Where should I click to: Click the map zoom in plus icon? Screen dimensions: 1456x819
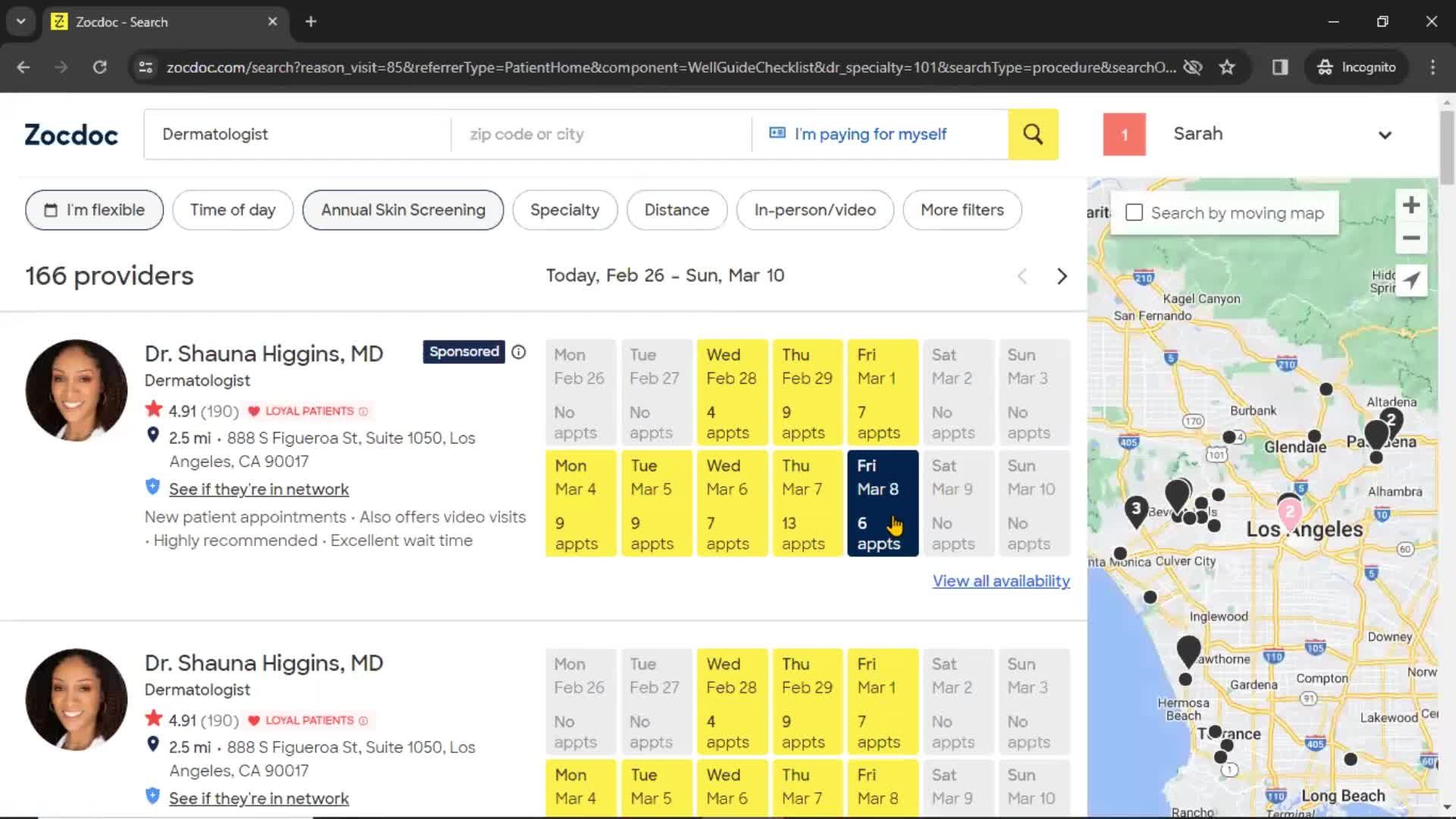pos(1411,205)
